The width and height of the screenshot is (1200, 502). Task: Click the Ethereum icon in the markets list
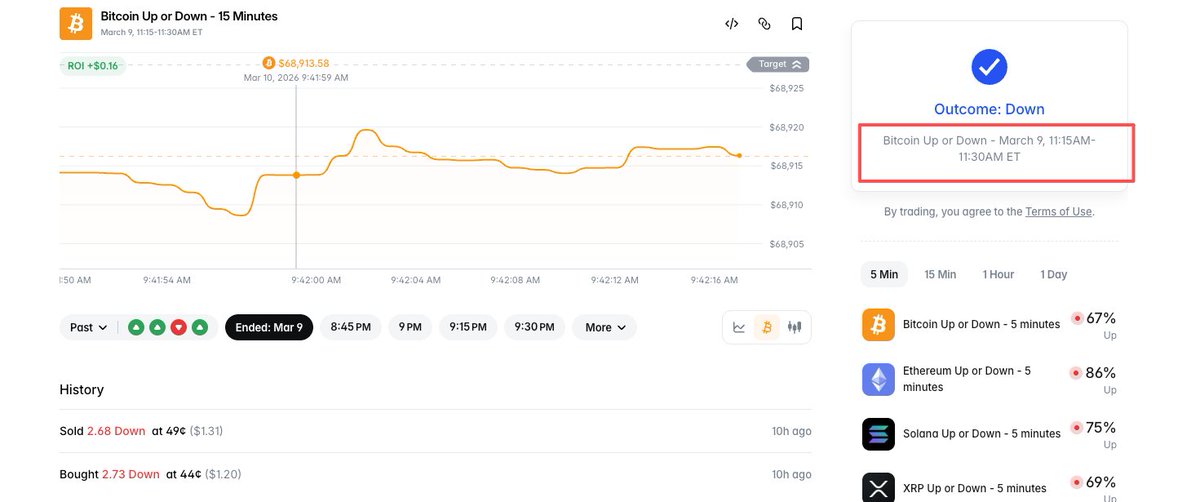[x=878, y=379]
